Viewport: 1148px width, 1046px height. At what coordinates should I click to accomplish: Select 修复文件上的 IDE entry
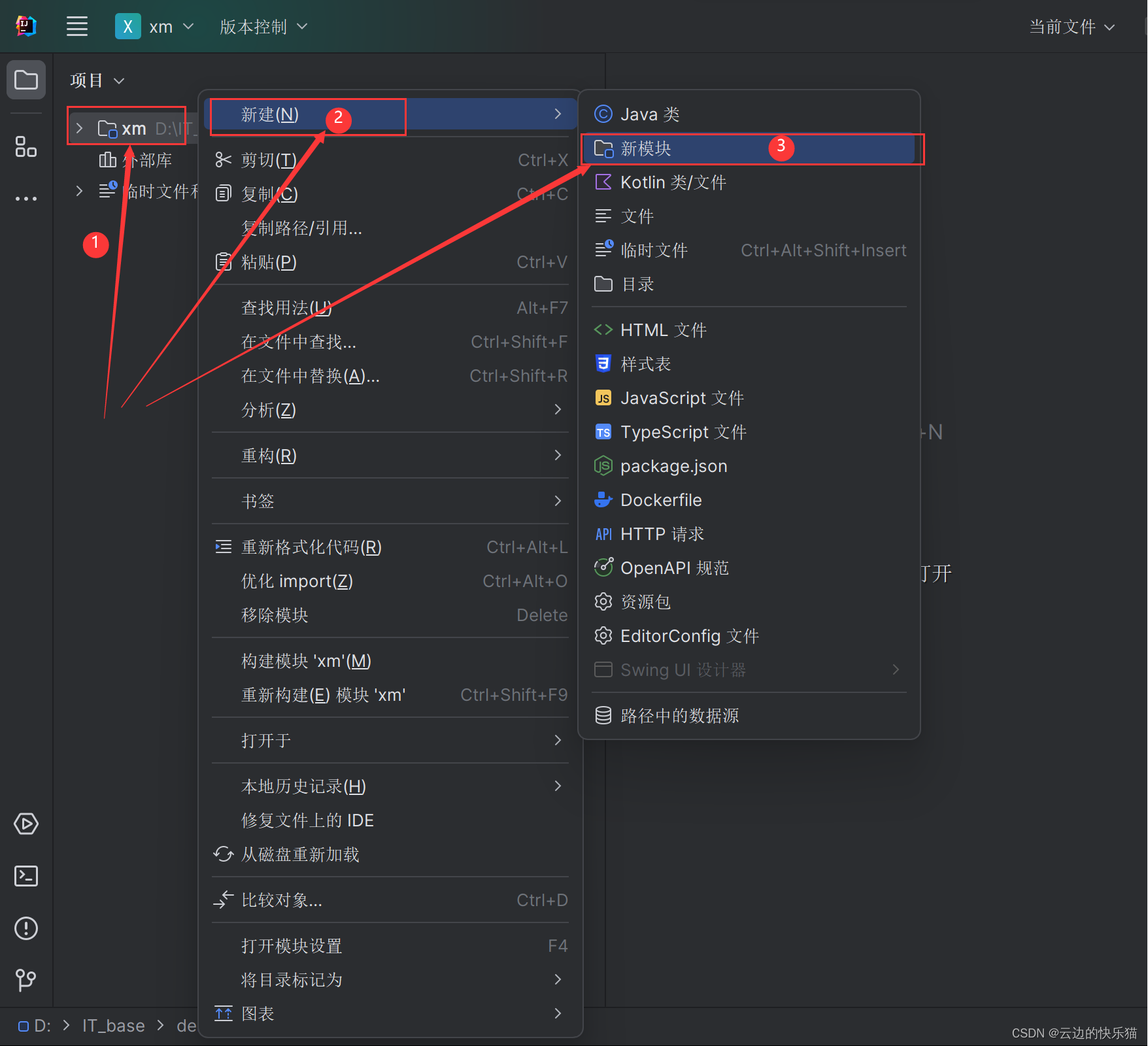pyautogui.click(x=390, y=820)
